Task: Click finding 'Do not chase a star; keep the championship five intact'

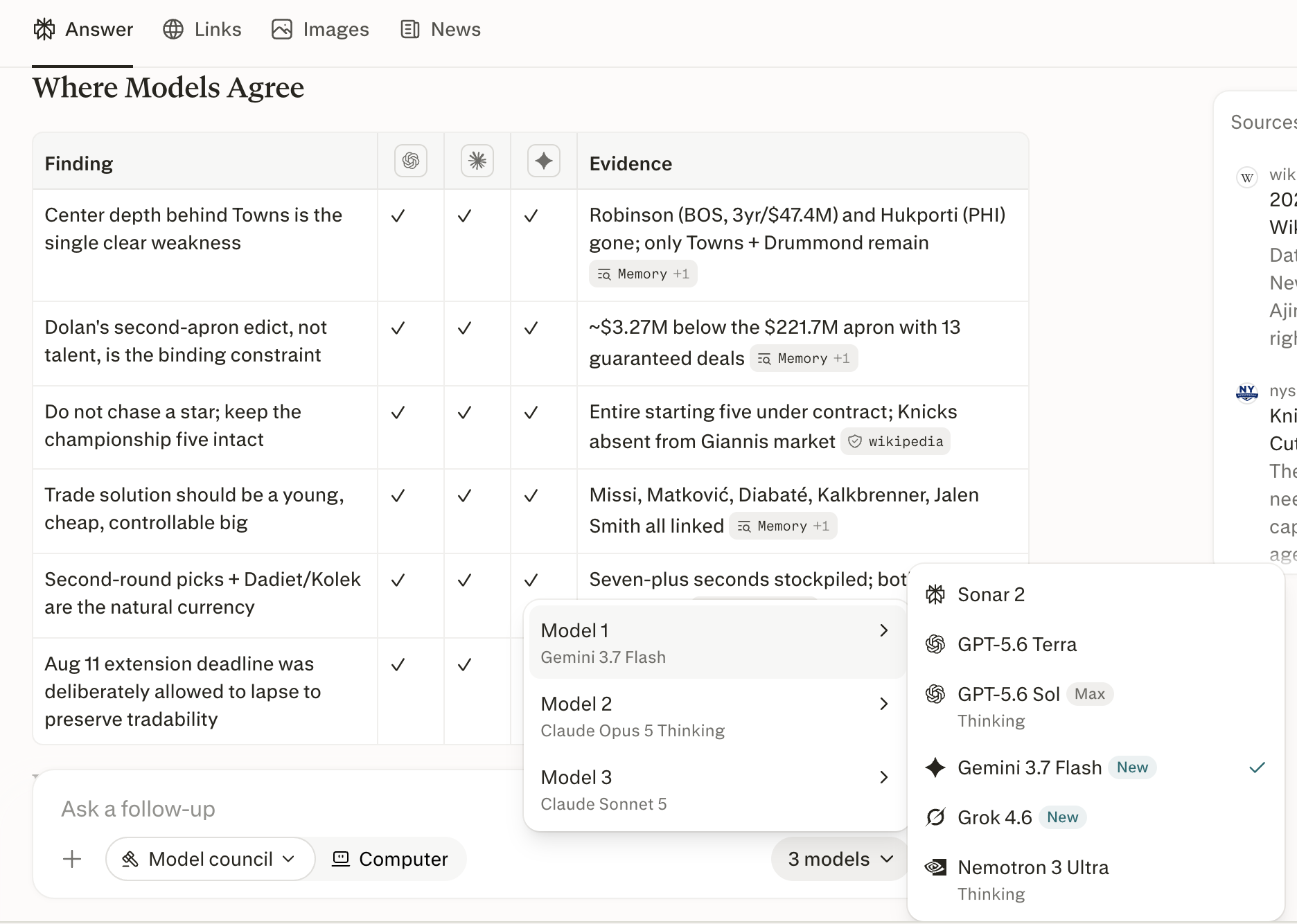Action: pos(173,425)
